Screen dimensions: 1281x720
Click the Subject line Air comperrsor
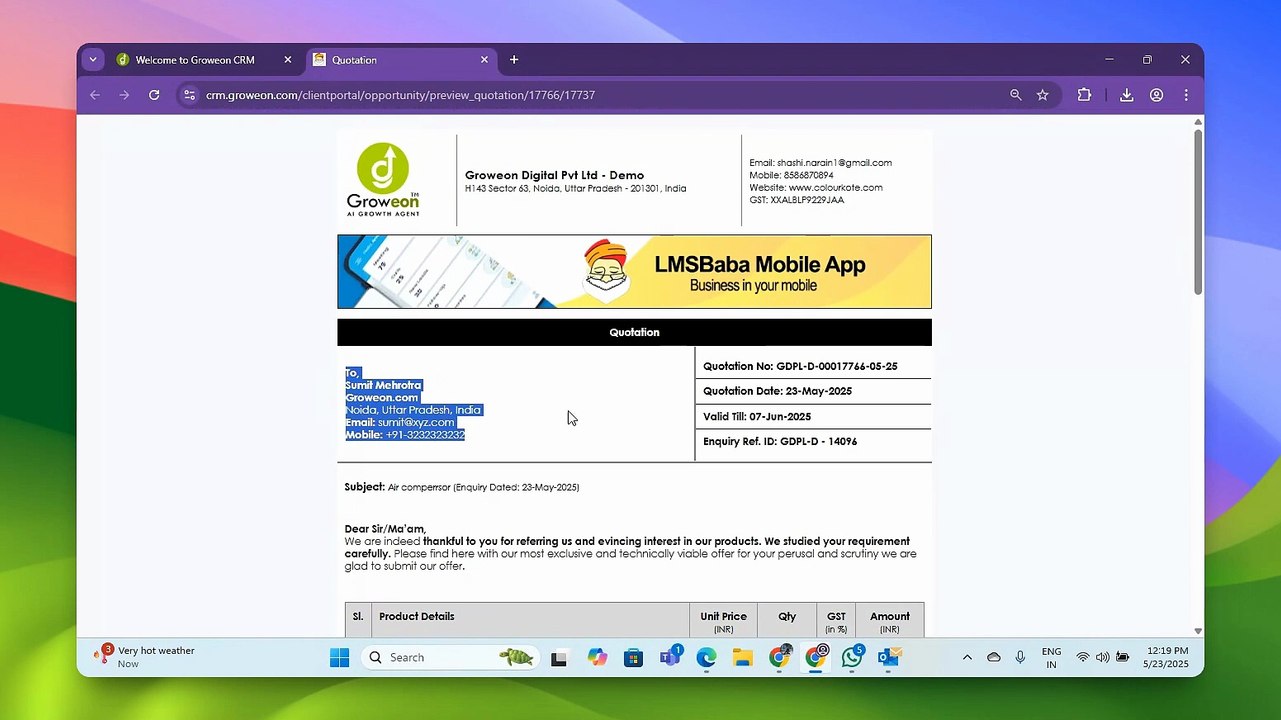462,487
